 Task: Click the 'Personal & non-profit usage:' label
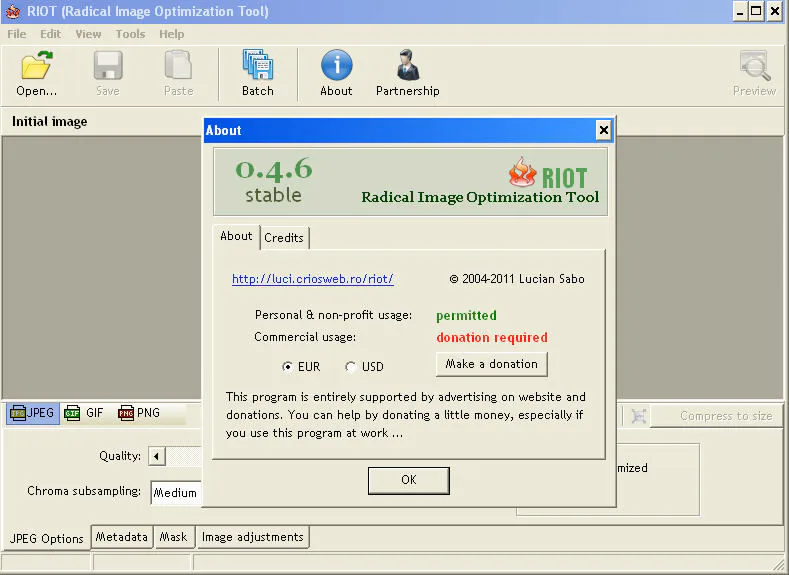[x=333, y=315]
